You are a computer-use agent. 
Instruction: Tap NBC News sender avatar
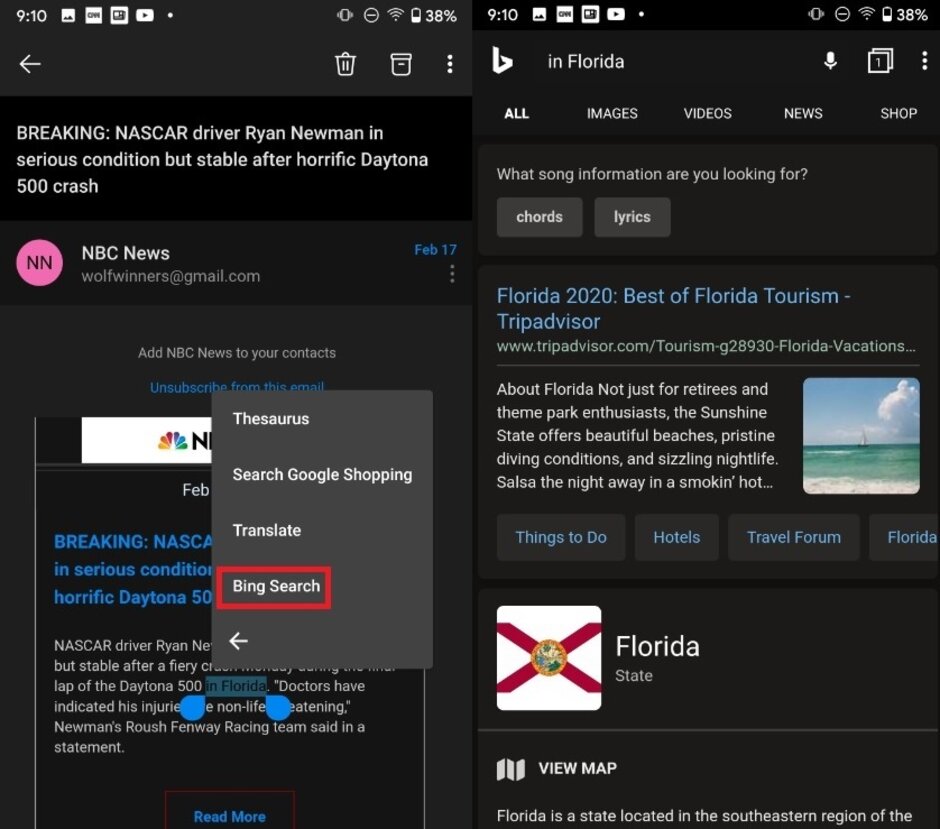pyautogui.click(x=40, y=263)
